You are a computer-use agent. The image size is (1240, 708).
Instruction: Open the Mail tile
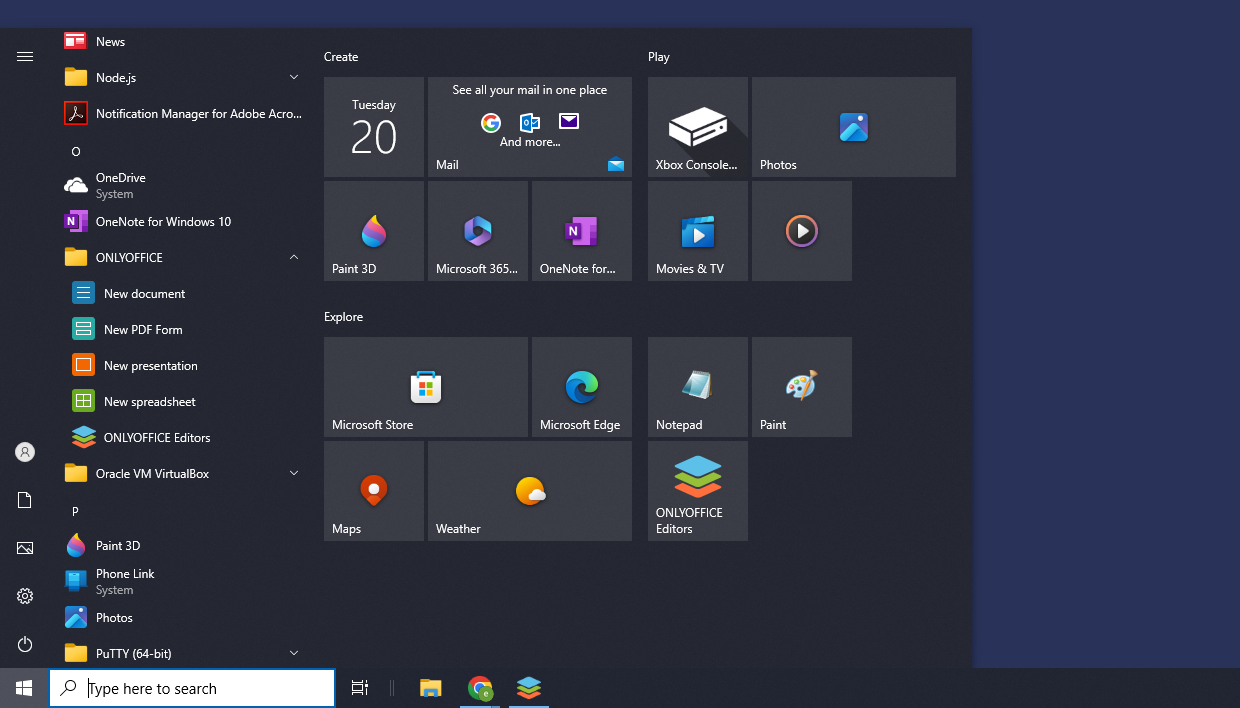[530, 127]
